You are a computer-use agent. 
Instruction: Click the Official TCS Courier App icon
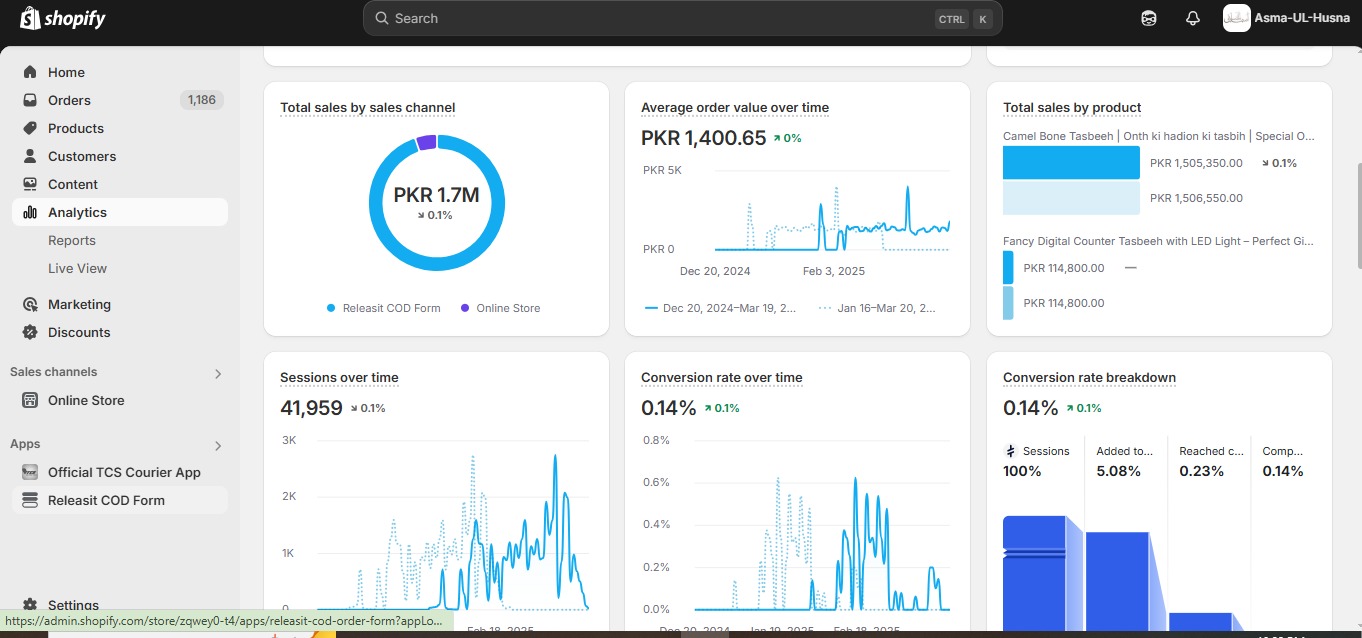tap(30, 472)
